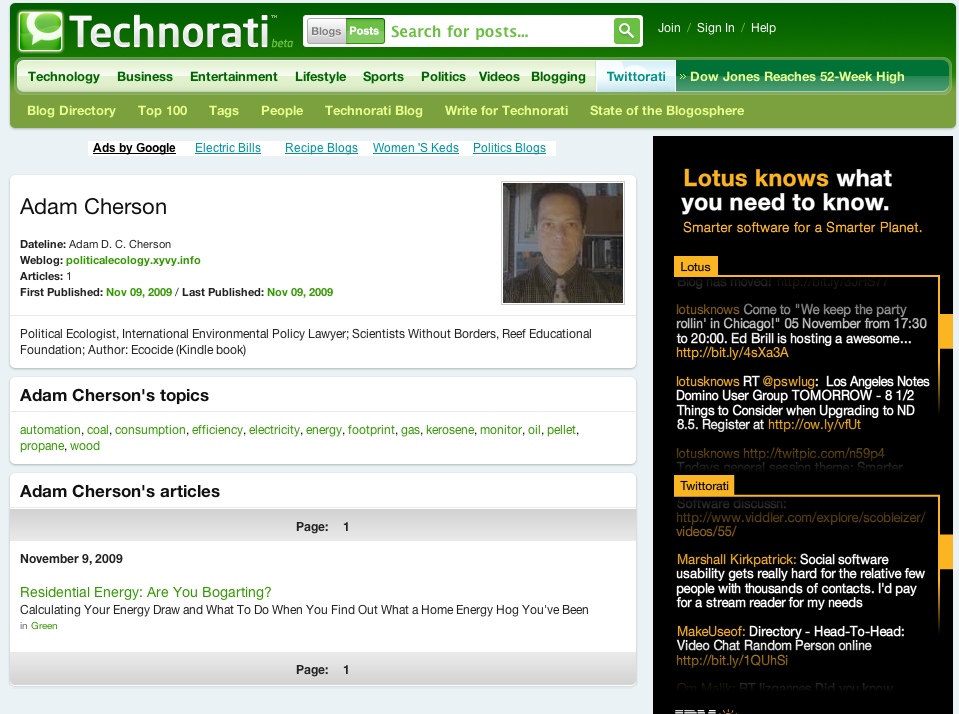Open the ow.ly/vfUt link in ad

click(815, 425)
